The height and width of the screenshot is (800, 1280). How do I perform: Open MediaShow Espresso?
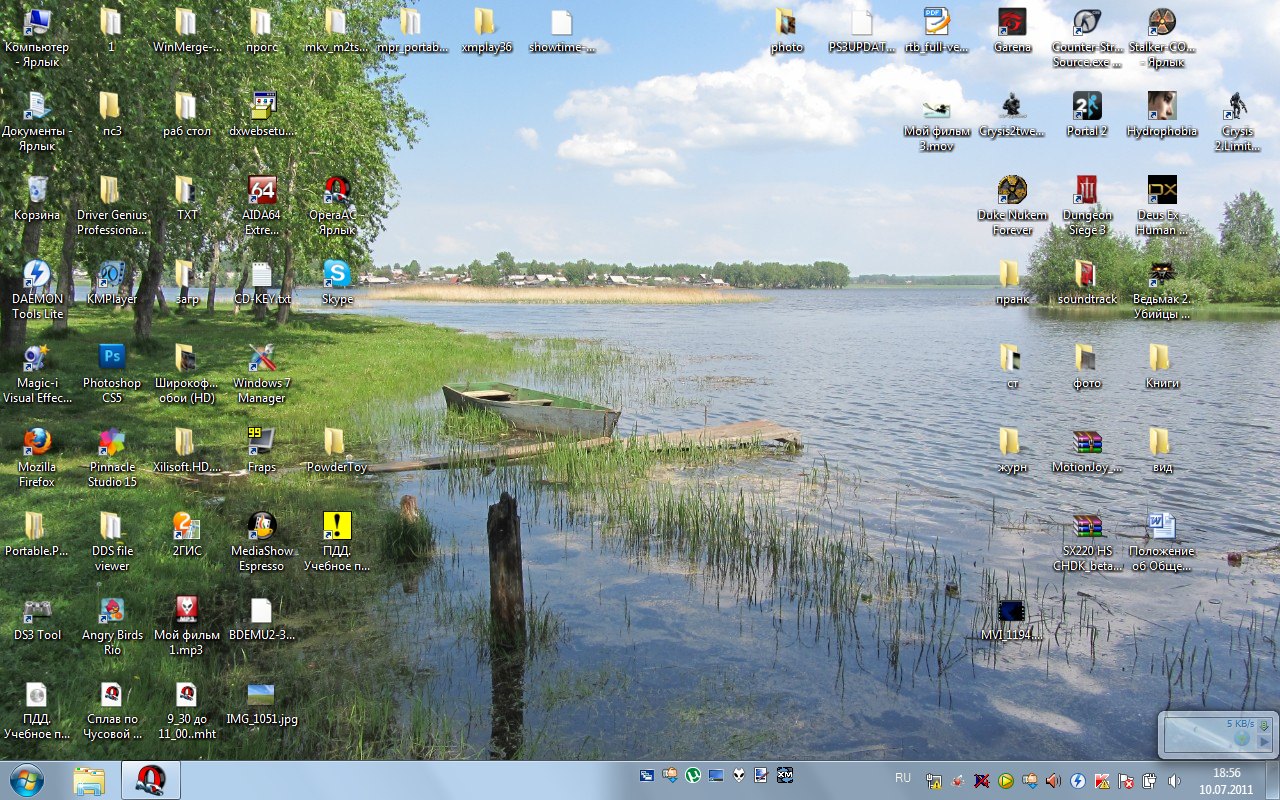coord(262,542)
